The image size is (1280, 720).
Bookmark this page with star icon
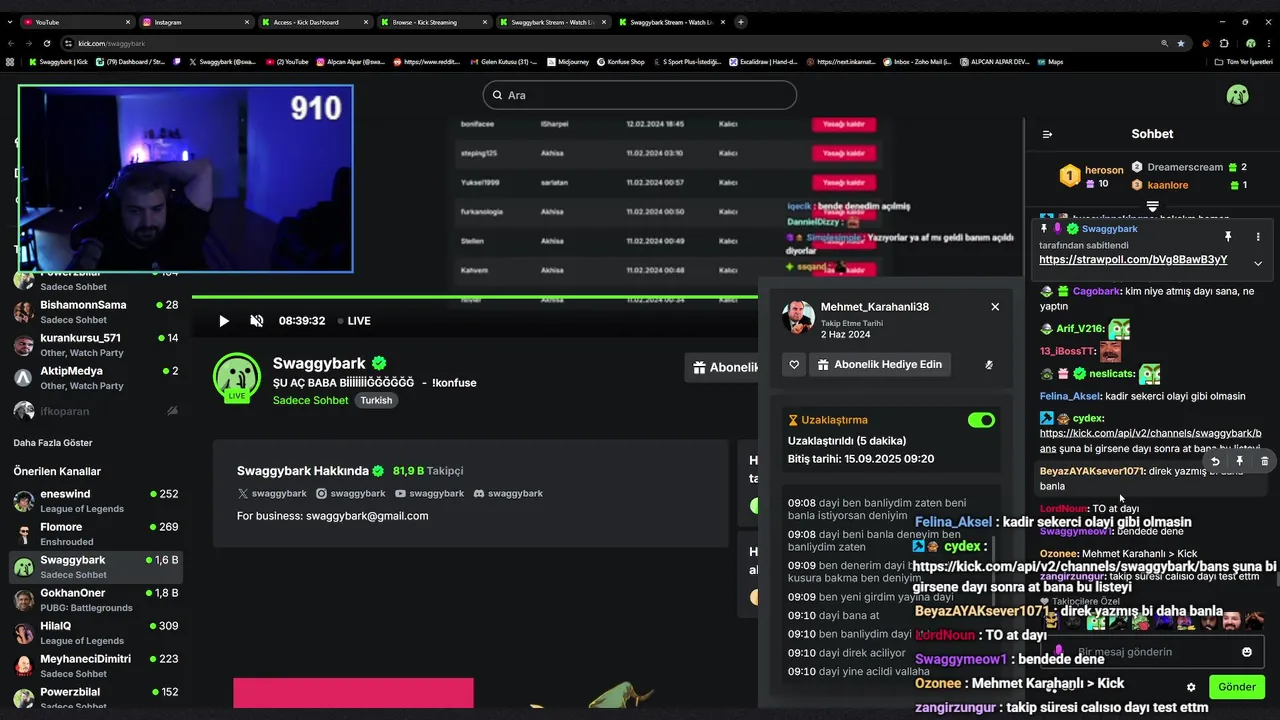[x=1181, y=43]
